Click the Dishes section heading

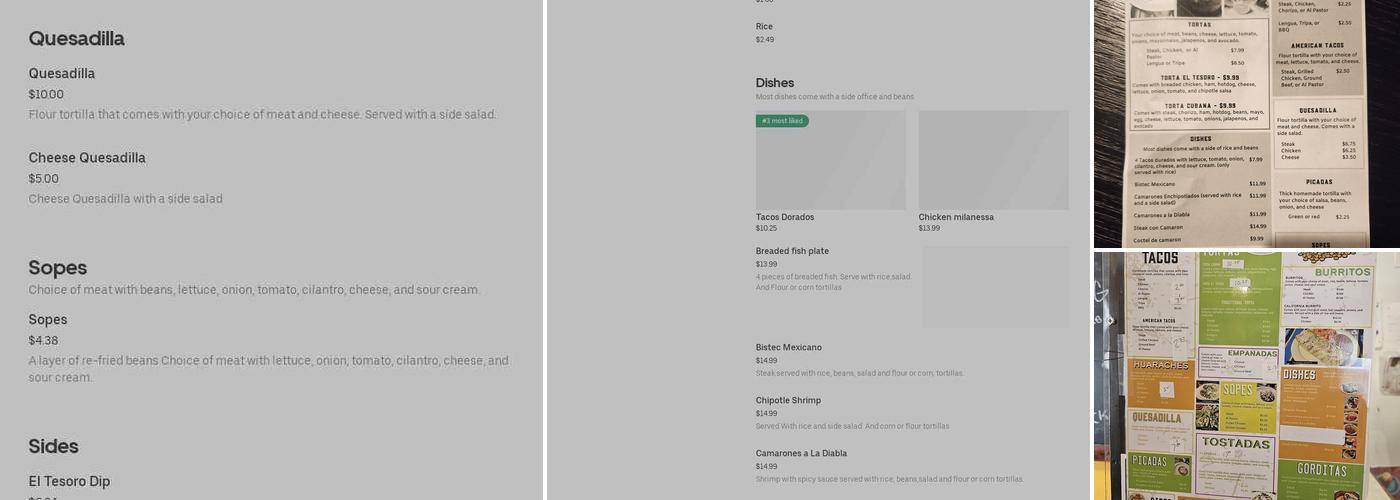point(775,83)
